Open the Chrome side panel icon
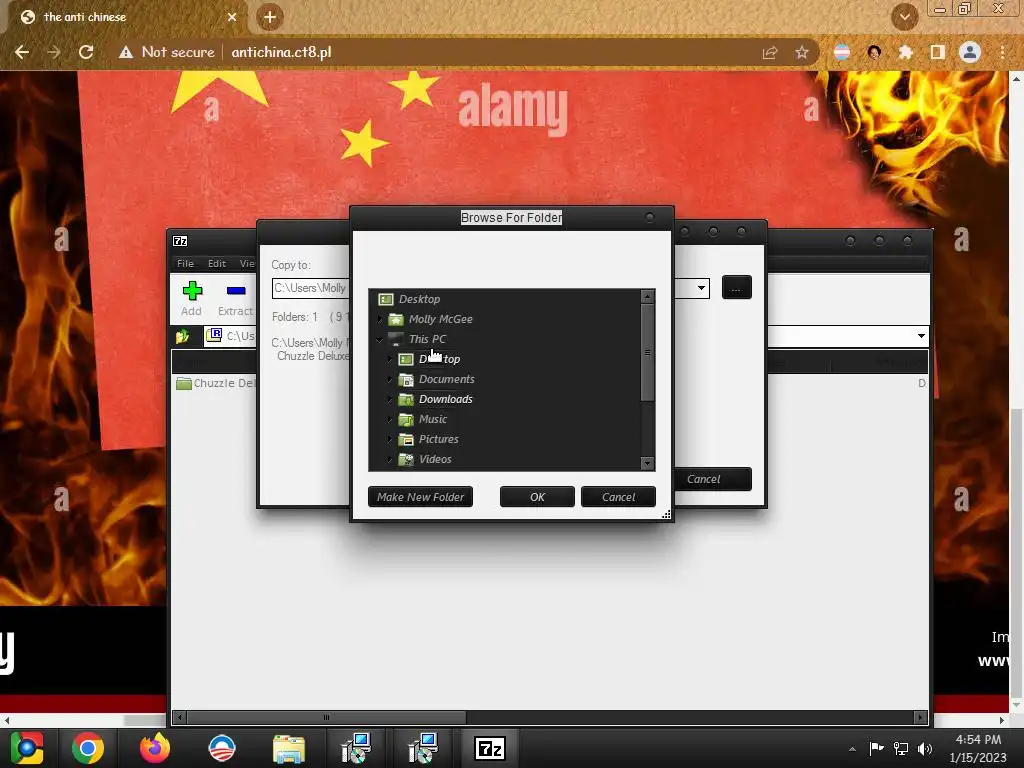This screenshot has width=1024, height=768. 937,52
